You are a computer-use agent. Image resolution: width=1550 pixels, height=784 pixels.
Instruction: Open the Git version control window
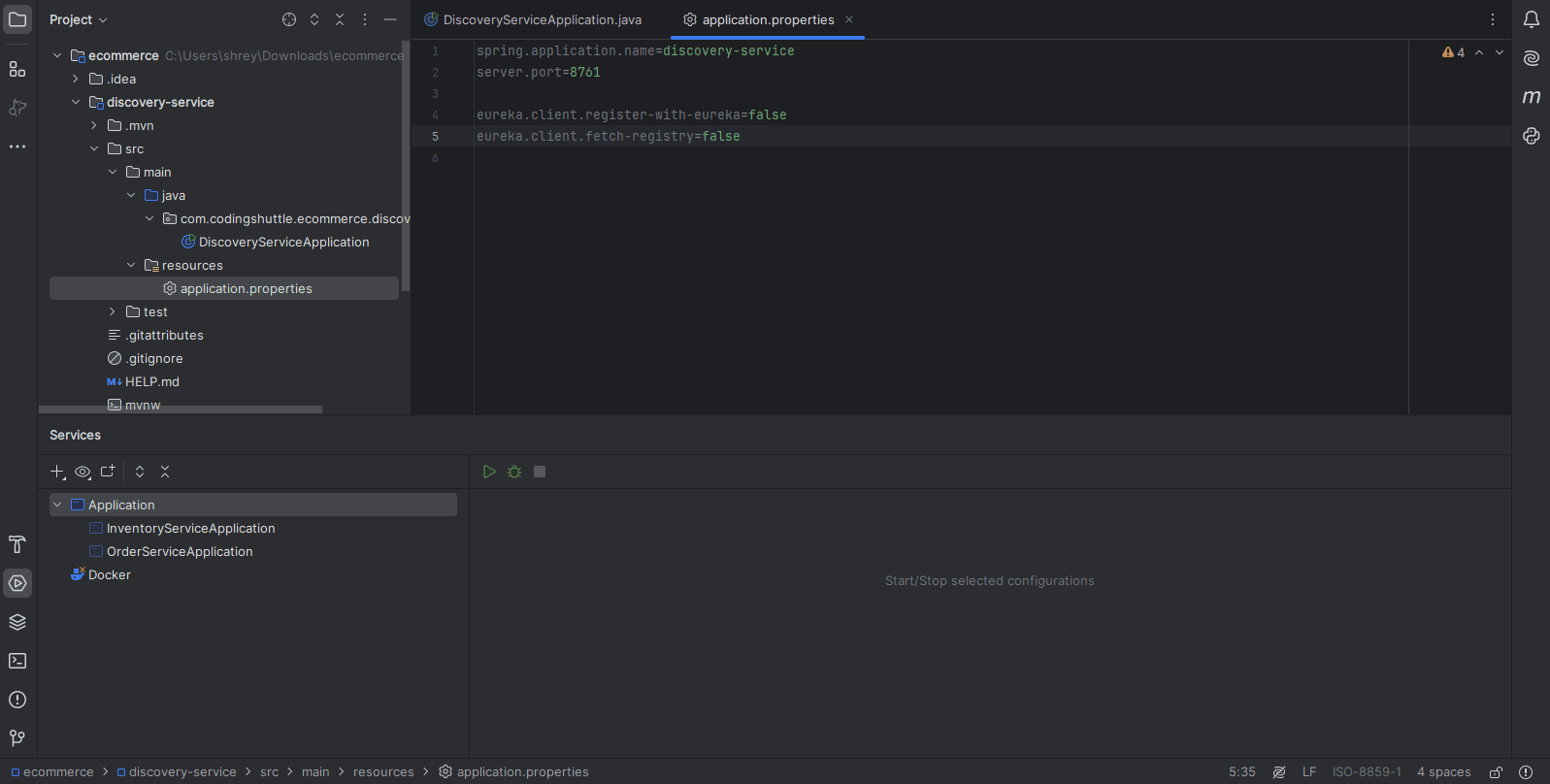[x=17, y=738]
